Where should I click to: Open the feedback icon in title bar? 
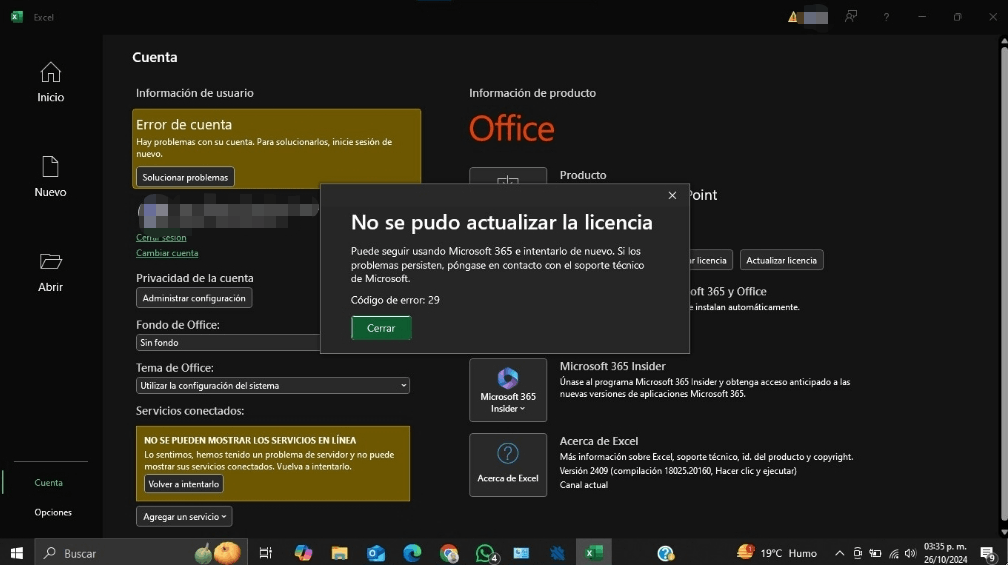(851, 17)
